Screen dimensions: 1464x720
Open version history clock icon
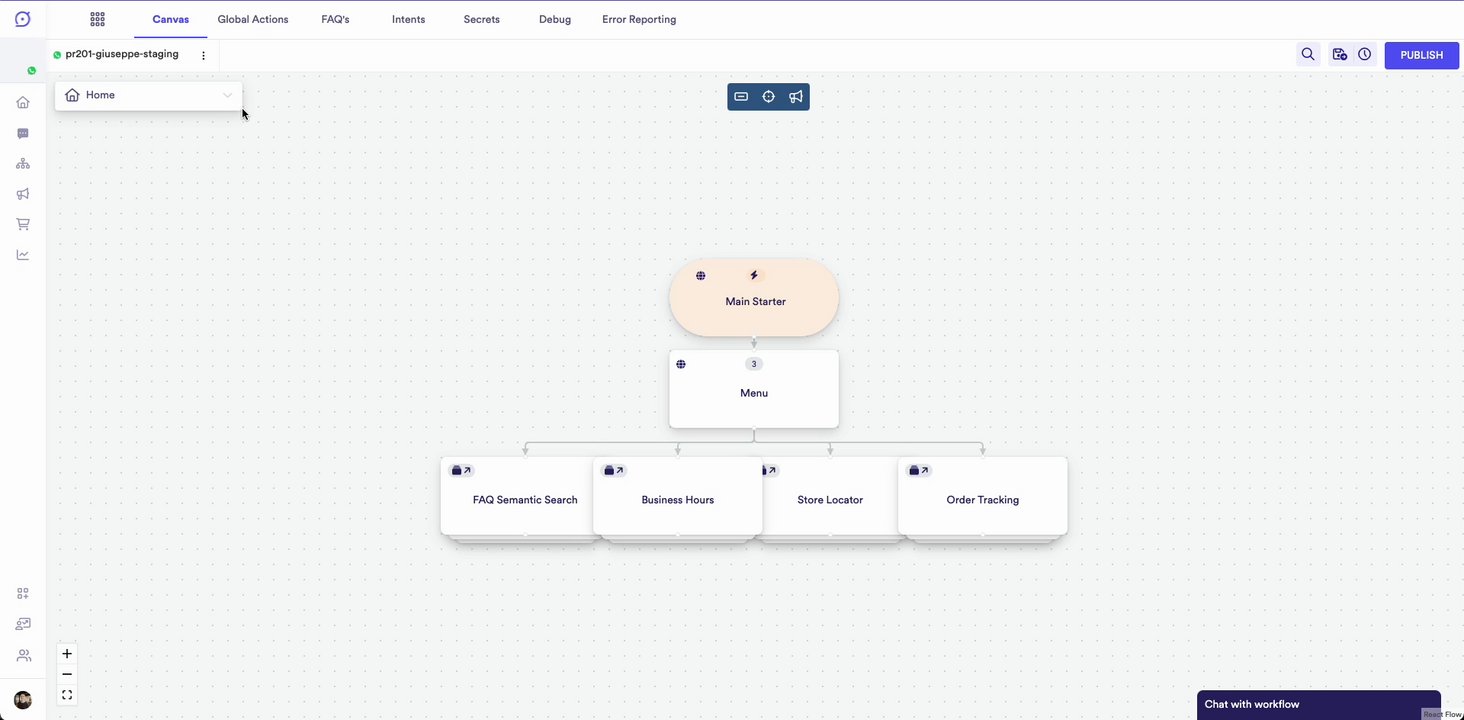1364,55
